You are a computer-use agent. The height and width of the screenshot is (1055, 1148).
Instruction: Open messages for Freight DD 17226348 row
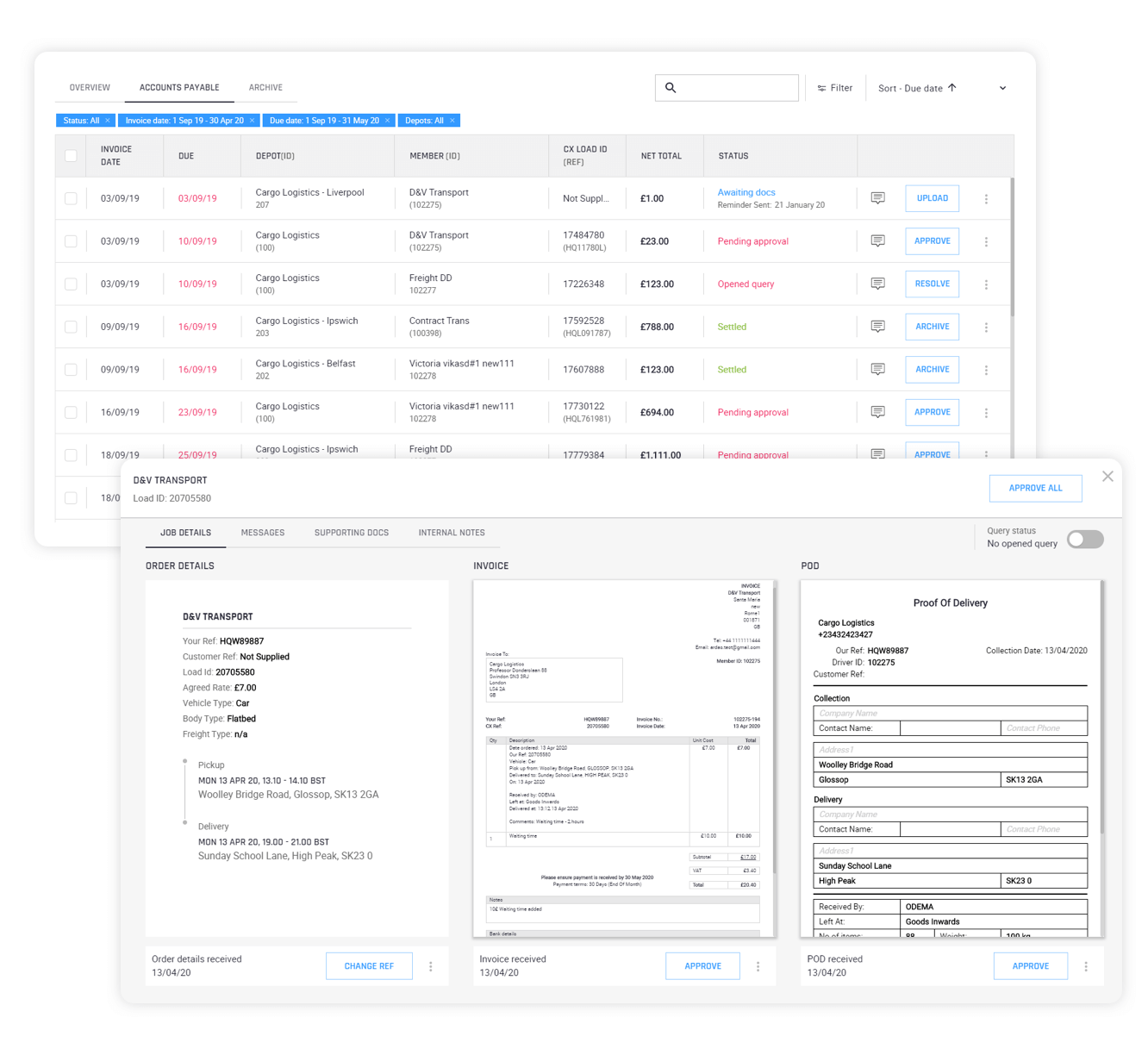tap(877, 284)
